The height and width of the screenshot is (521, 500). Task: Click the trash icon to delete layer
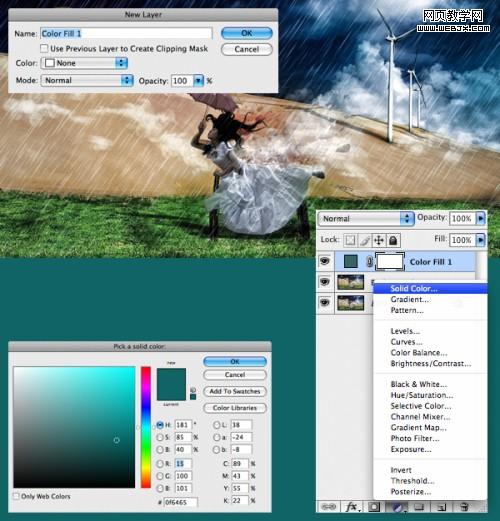point(464,507)
